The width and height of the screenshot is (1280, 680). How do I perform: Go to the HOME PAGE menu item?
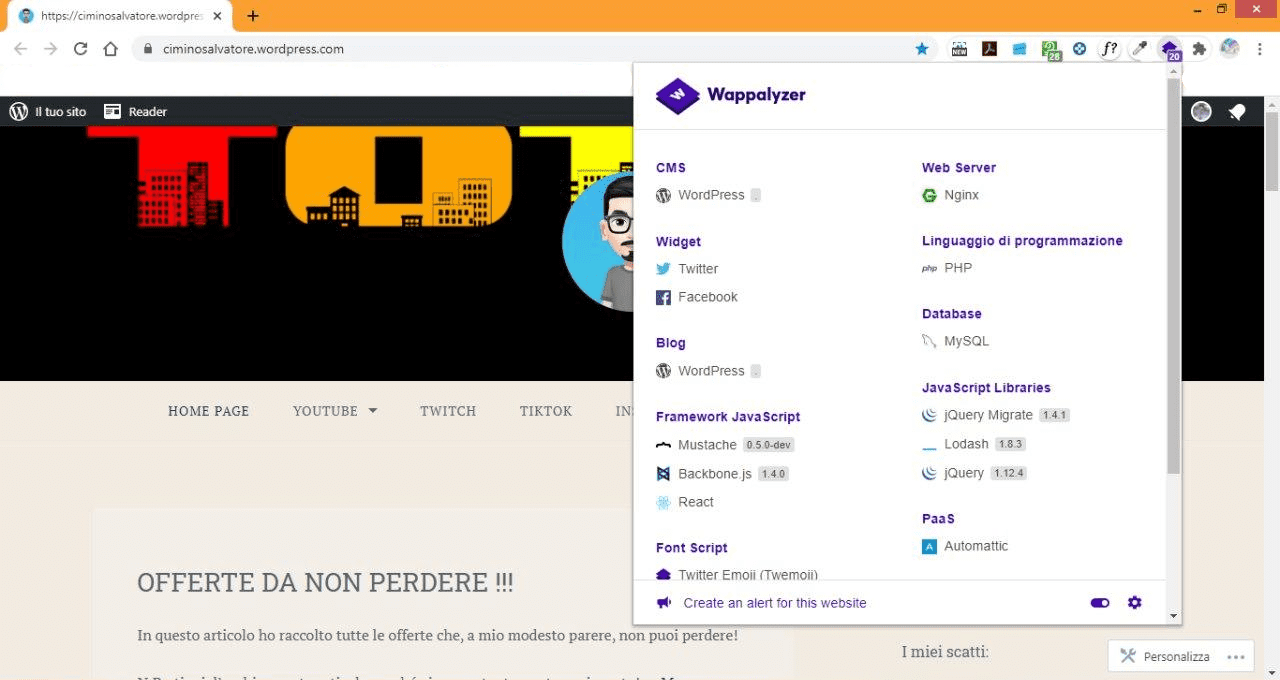(x=208, y=411)
